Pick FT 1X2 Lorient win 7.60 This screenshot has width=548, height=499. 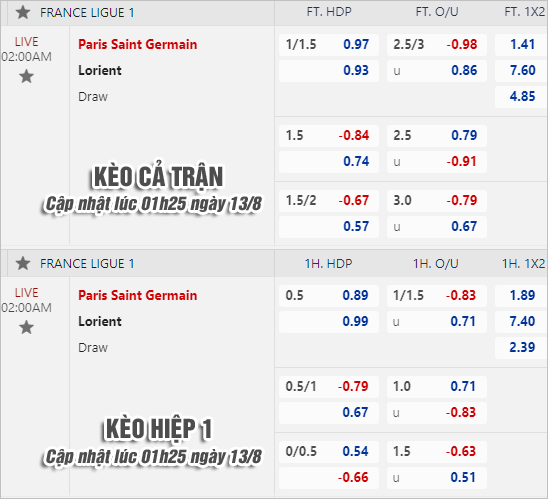point(521,71)
